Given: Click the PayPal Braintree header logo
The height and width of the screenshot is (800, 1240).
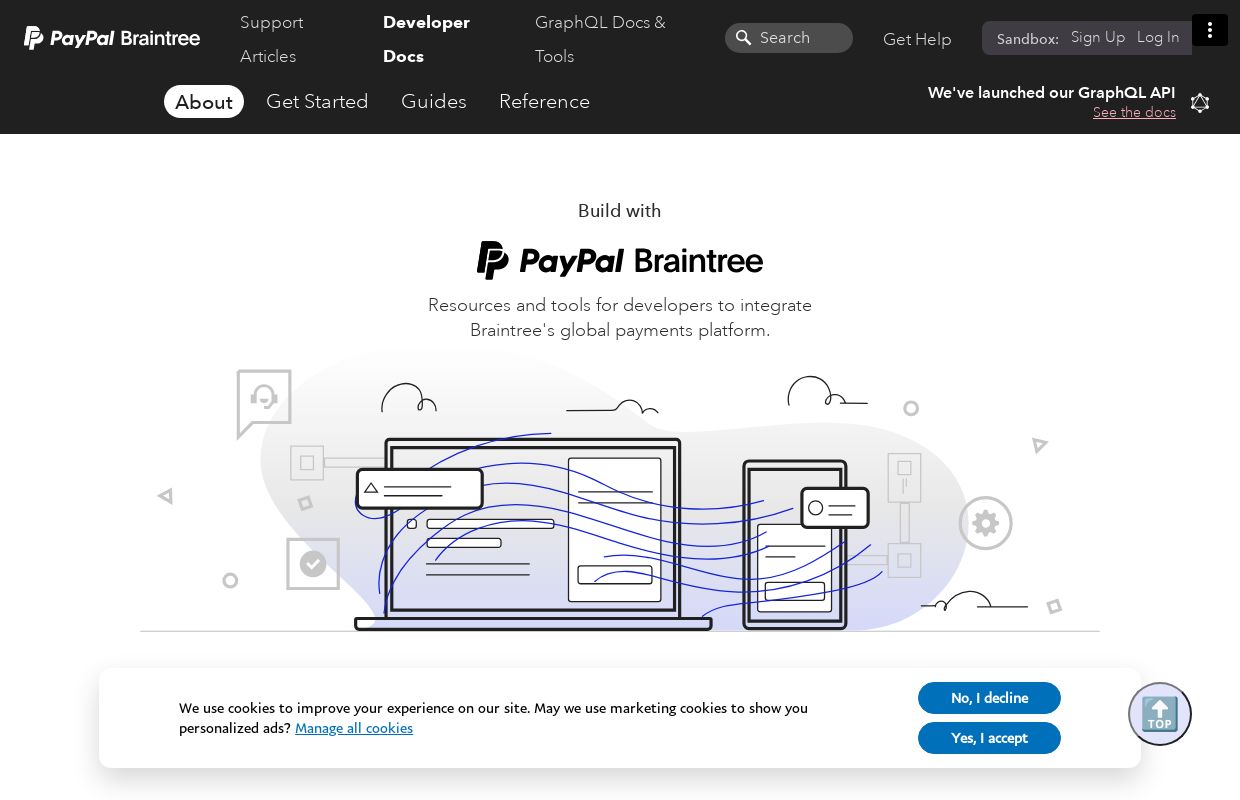Looking at the screenshot, I should [112, 38].
